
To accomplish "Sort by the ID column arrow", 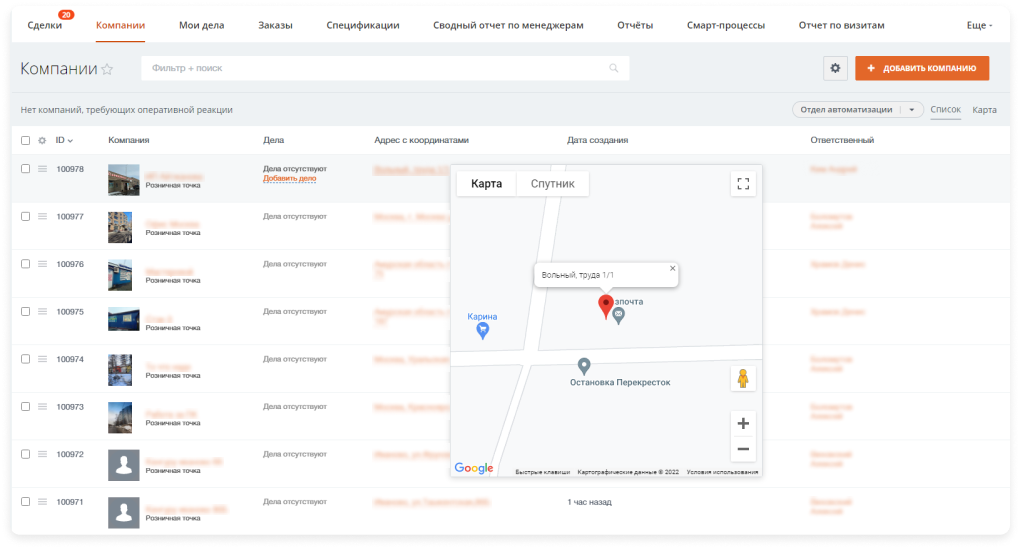I will [70, 141].
